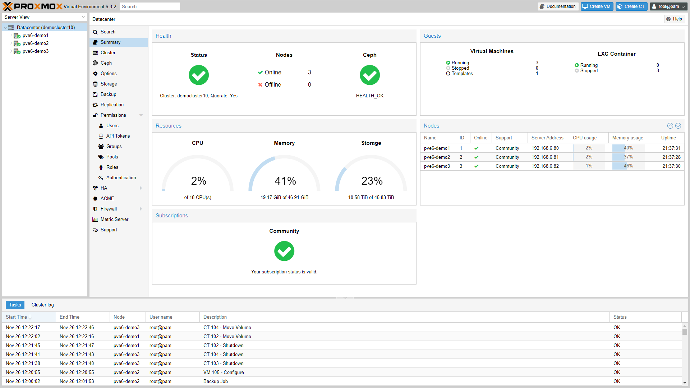The width and height of the screenshot is (690, 388).
Task: Click the Backup menu icon
Action: click(95, 94)
